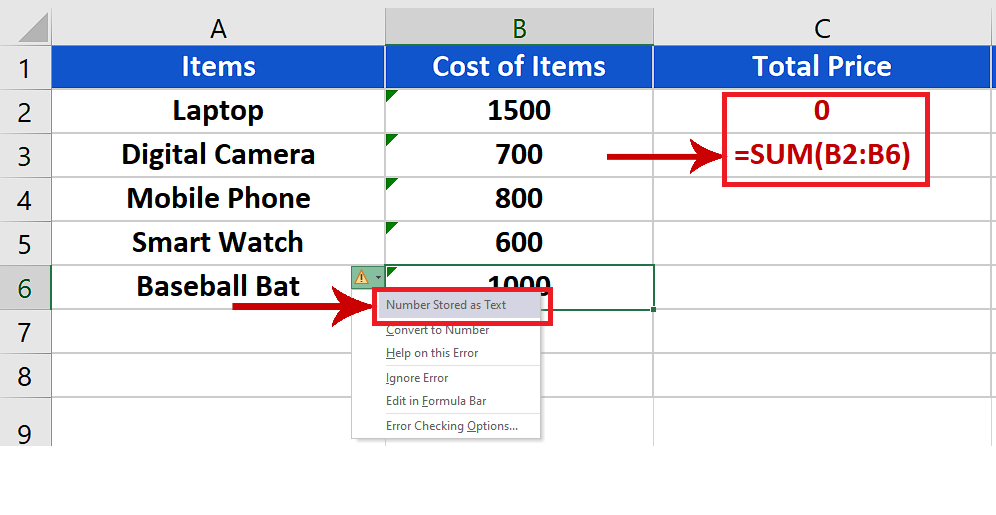Image resolution: width=996 pixels, height=515 pixels.
Task: Choose Convert to Number
Action: 438,330
